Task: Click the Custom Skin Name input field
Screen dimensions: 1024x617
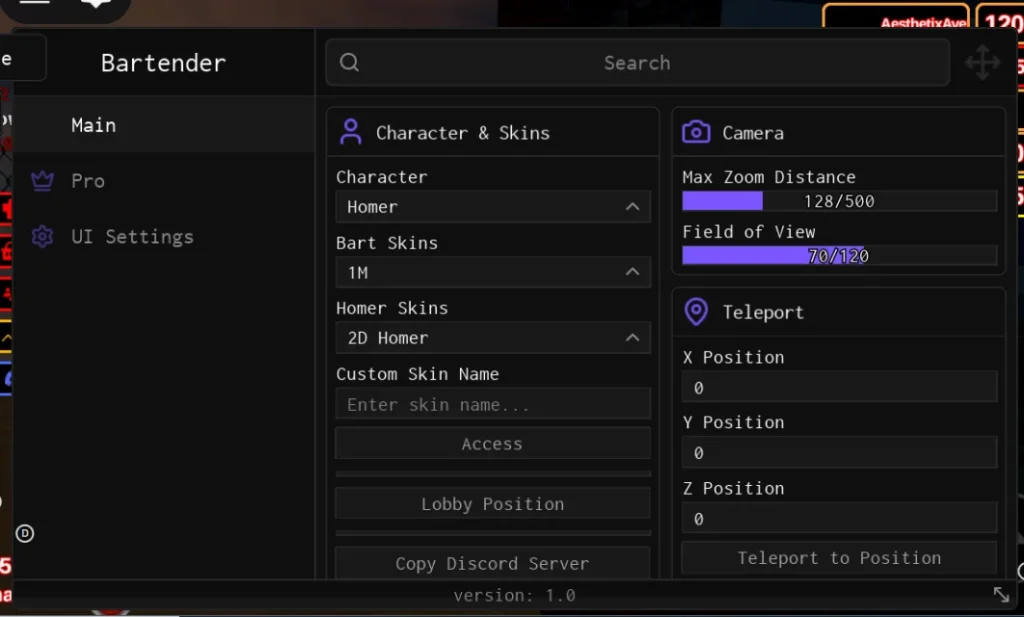Action: 492,405
